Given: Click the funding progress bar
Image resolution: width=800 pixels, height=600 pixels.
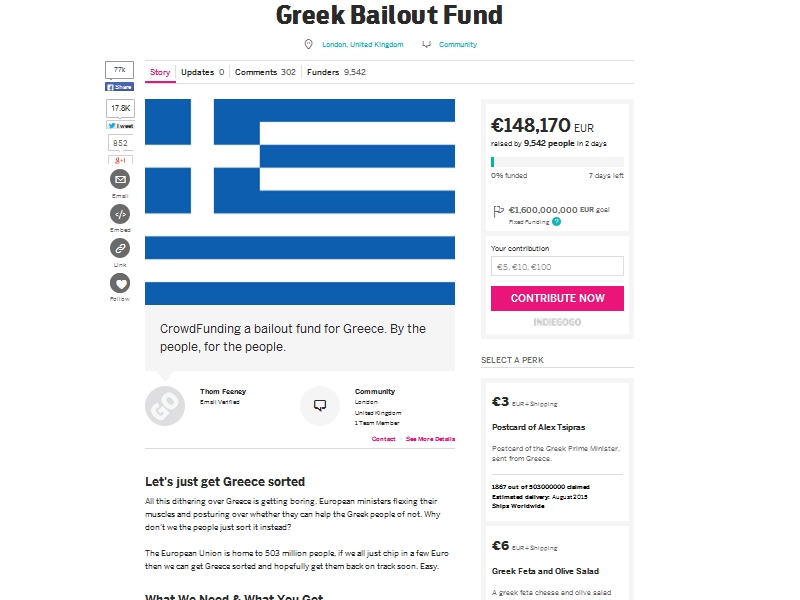Looking at the screenshot, I should tap(557, 162).
